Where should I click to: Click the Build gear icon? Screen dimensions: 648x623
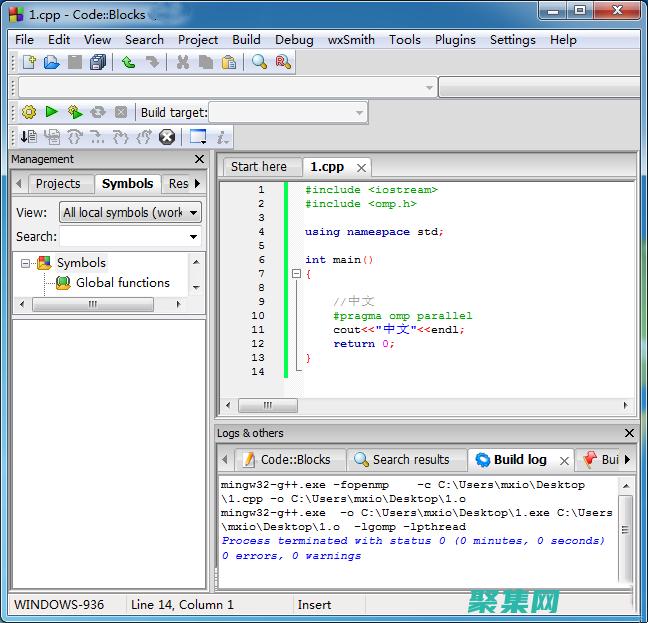28,112
